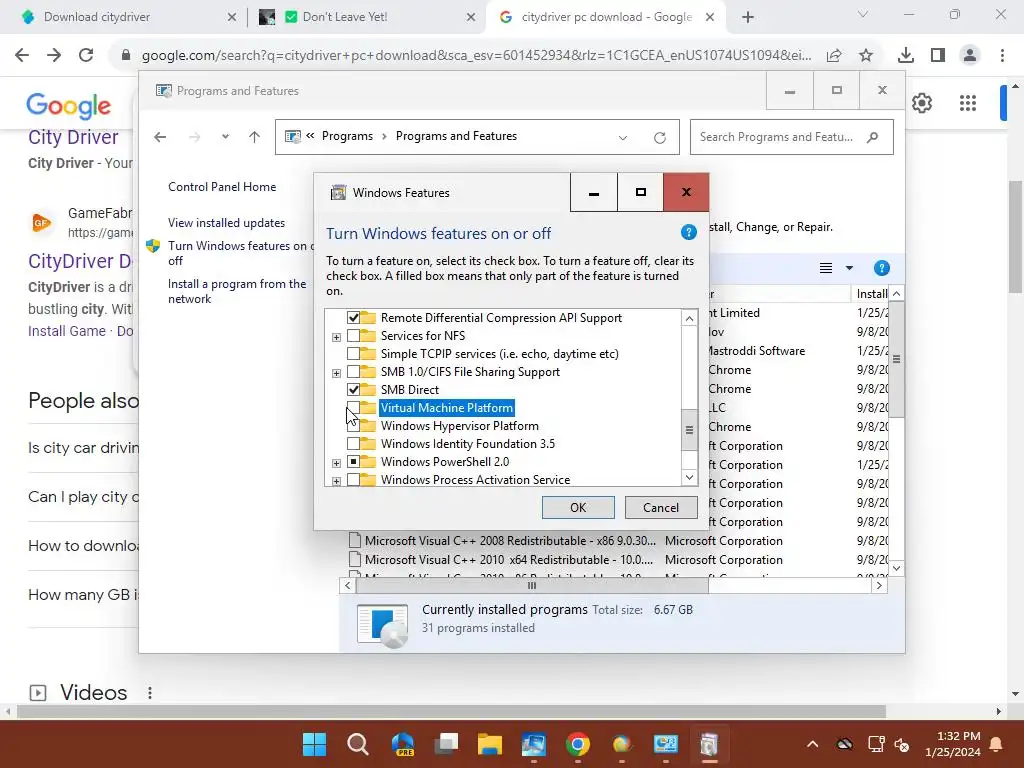This screenshot has width=1024, height=768.
Task: Open Install a program from the network
Action: click(237, 291)
